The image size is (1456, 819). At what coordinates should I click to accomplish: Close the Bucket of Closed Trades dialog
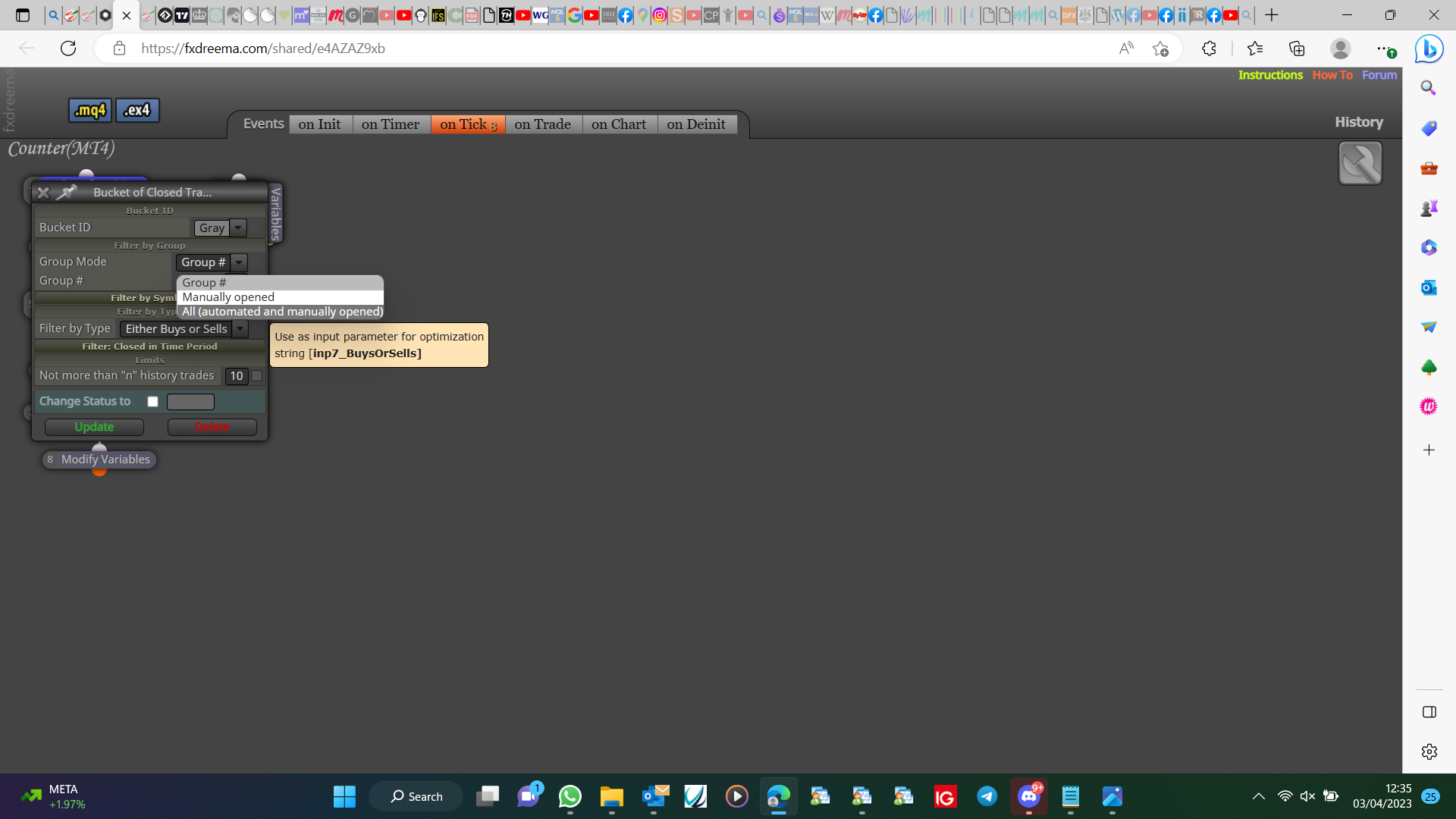[43, 193]
